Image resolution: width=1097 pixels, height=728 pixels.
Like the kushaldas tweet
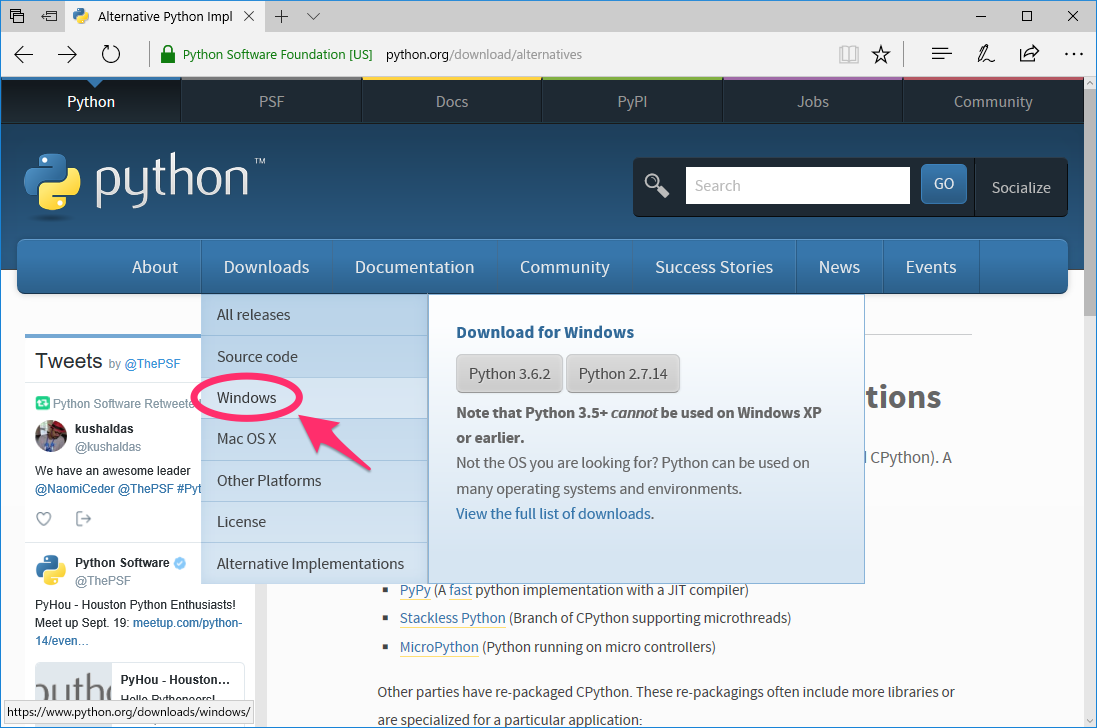43,519
